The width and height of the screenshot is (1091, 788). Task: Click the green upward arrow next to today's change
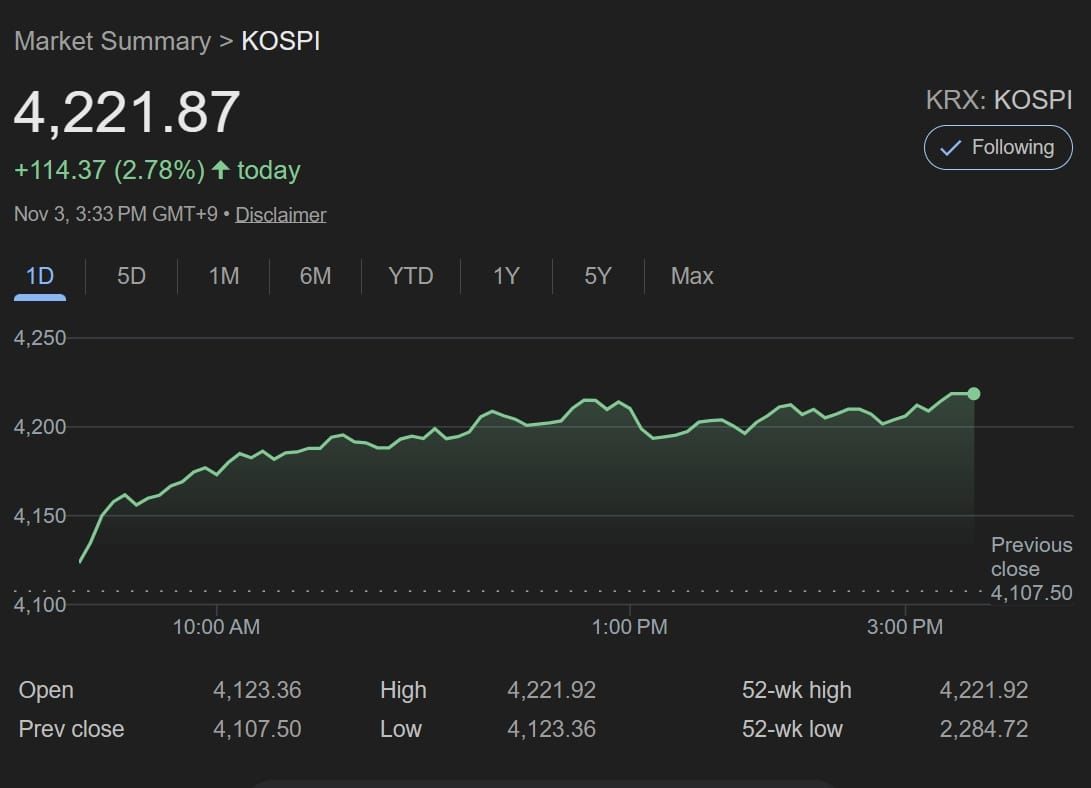224,169
